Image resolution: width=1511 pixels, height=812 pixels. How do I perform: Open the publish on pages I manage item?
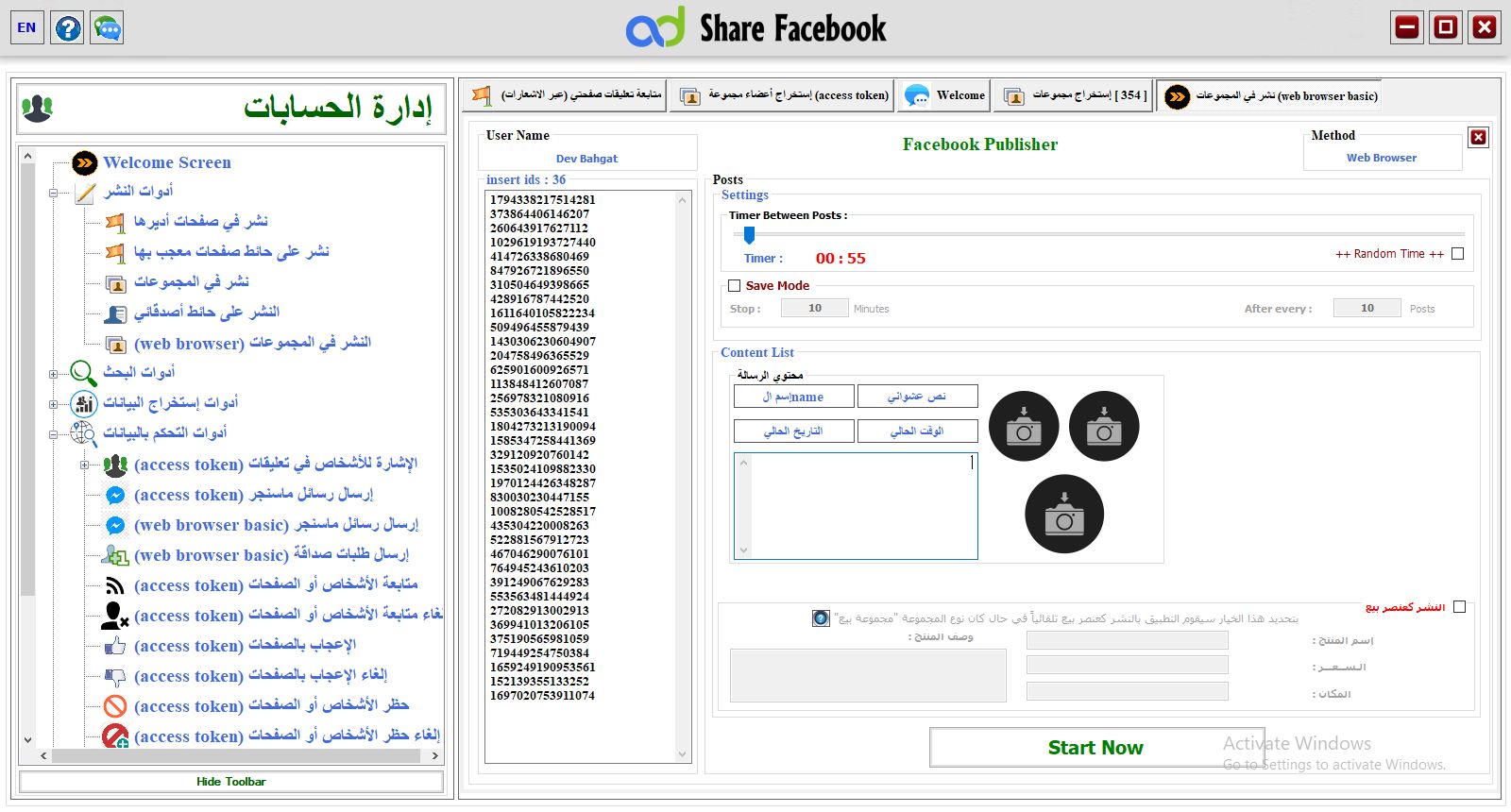point(200,222)
